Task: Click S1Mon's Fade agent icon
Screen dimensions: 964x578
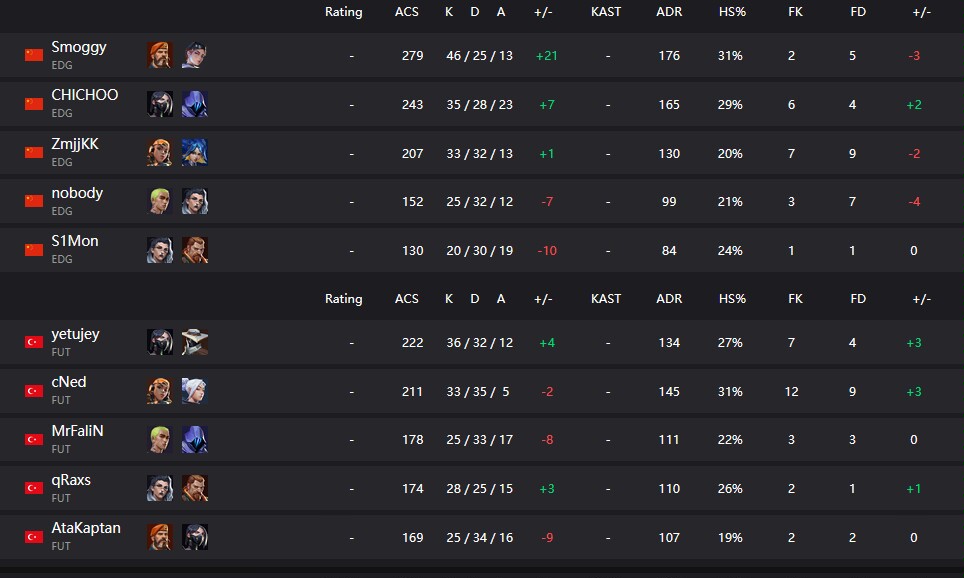Action: click(x=159, y=250)
